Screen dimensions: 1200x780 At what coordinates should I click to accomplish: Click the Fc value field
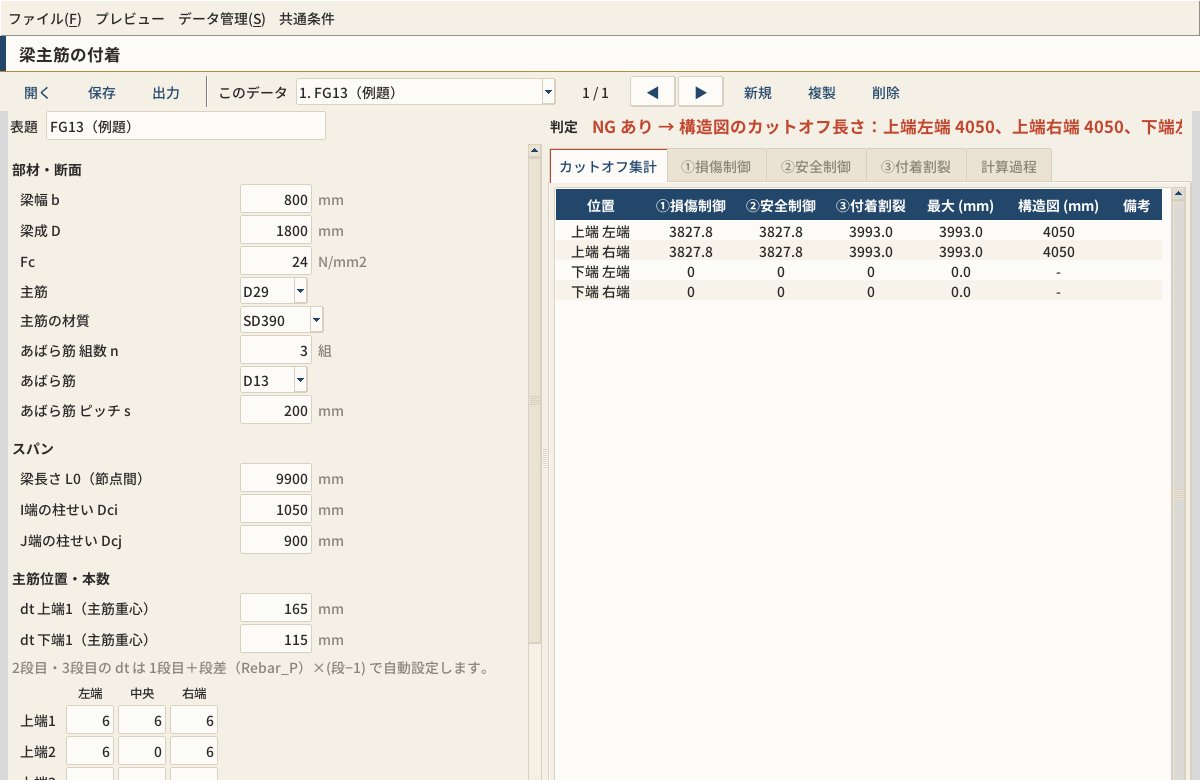click(x=276, y=261)
